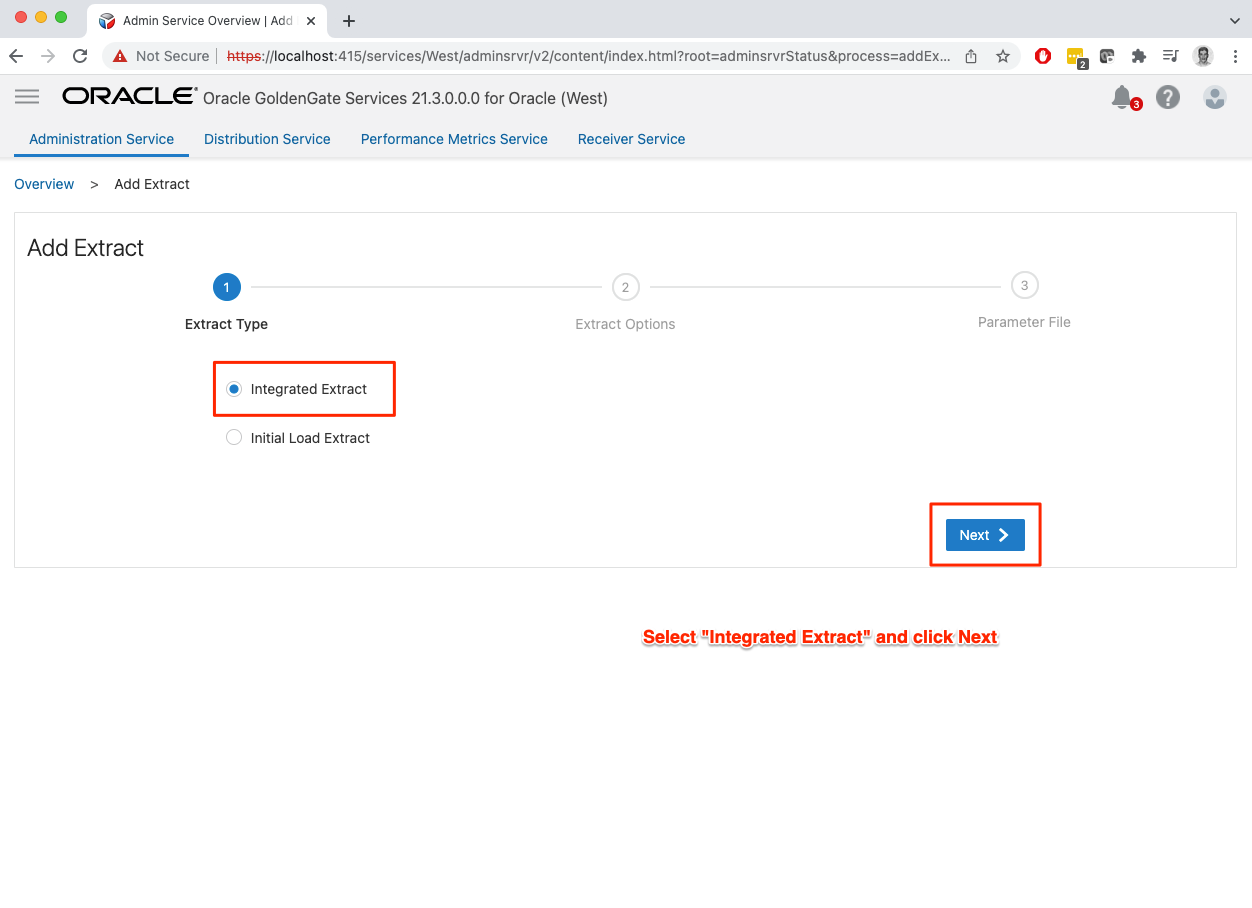Open the user account avatar menu
This screenshot has height=908, width=1252.
pos(1214,97)
